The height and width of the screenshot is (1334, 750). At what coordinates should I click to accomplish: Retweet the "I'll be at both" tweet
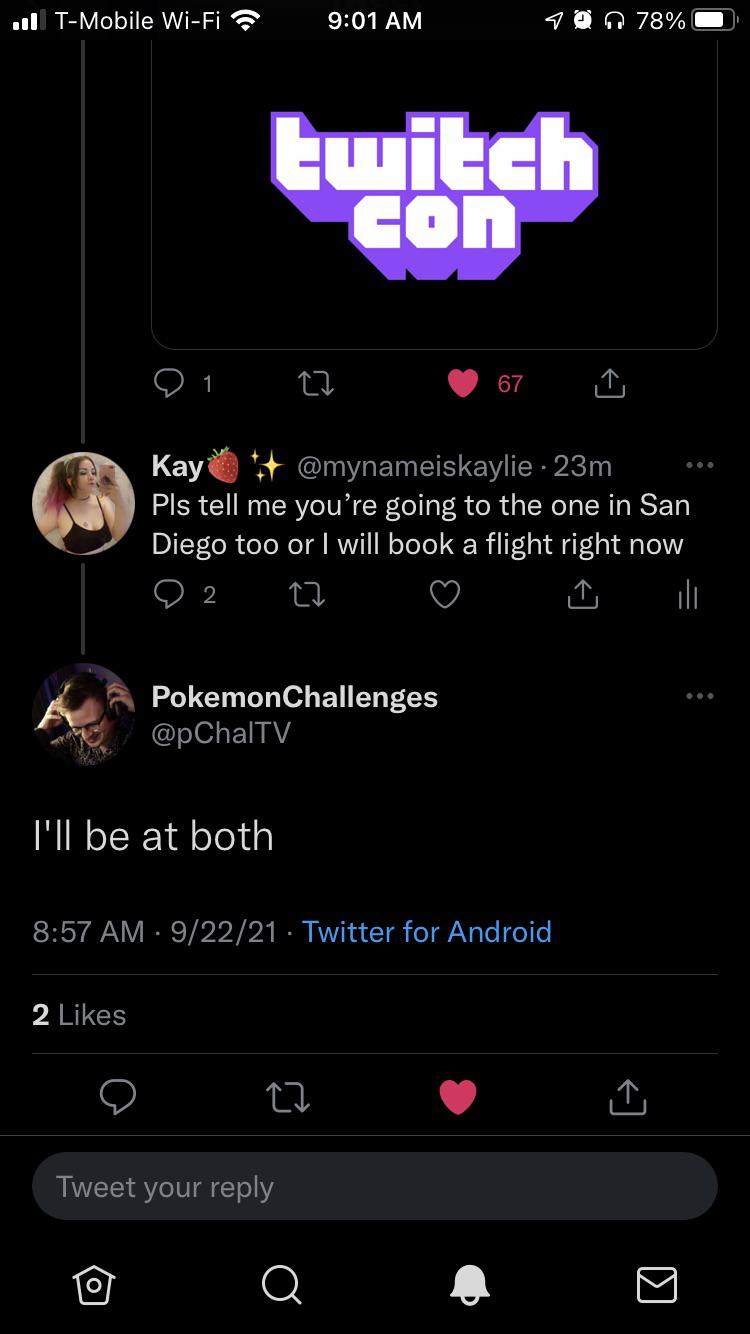pyautogui.click(x=288, y=1097)
